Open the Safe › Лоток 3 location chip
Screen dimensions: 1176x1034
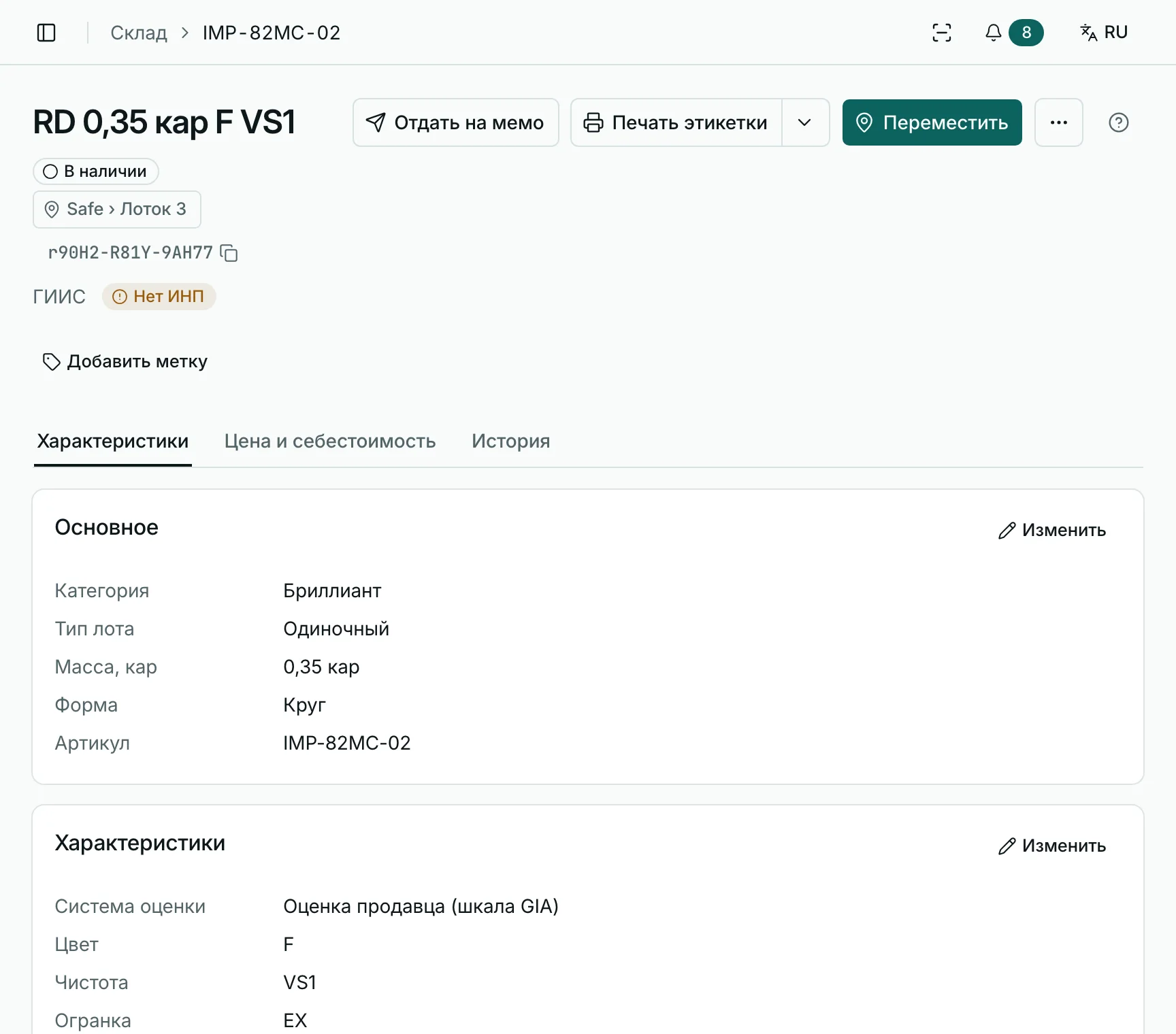(x=117, y=210)
